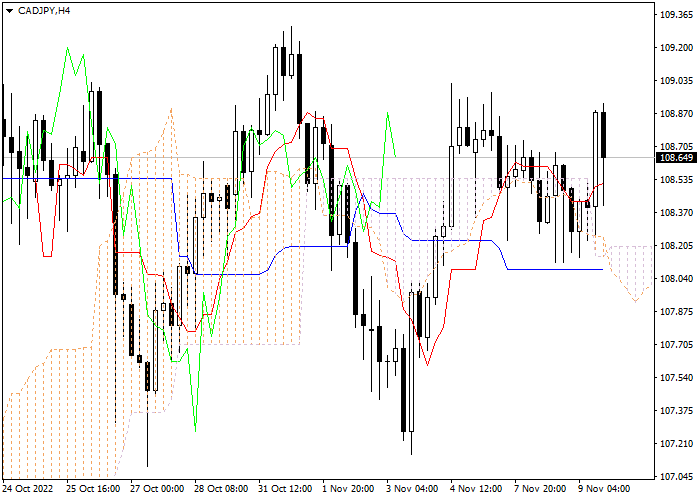Click the 107.705 price axis label

click(676, 345)
